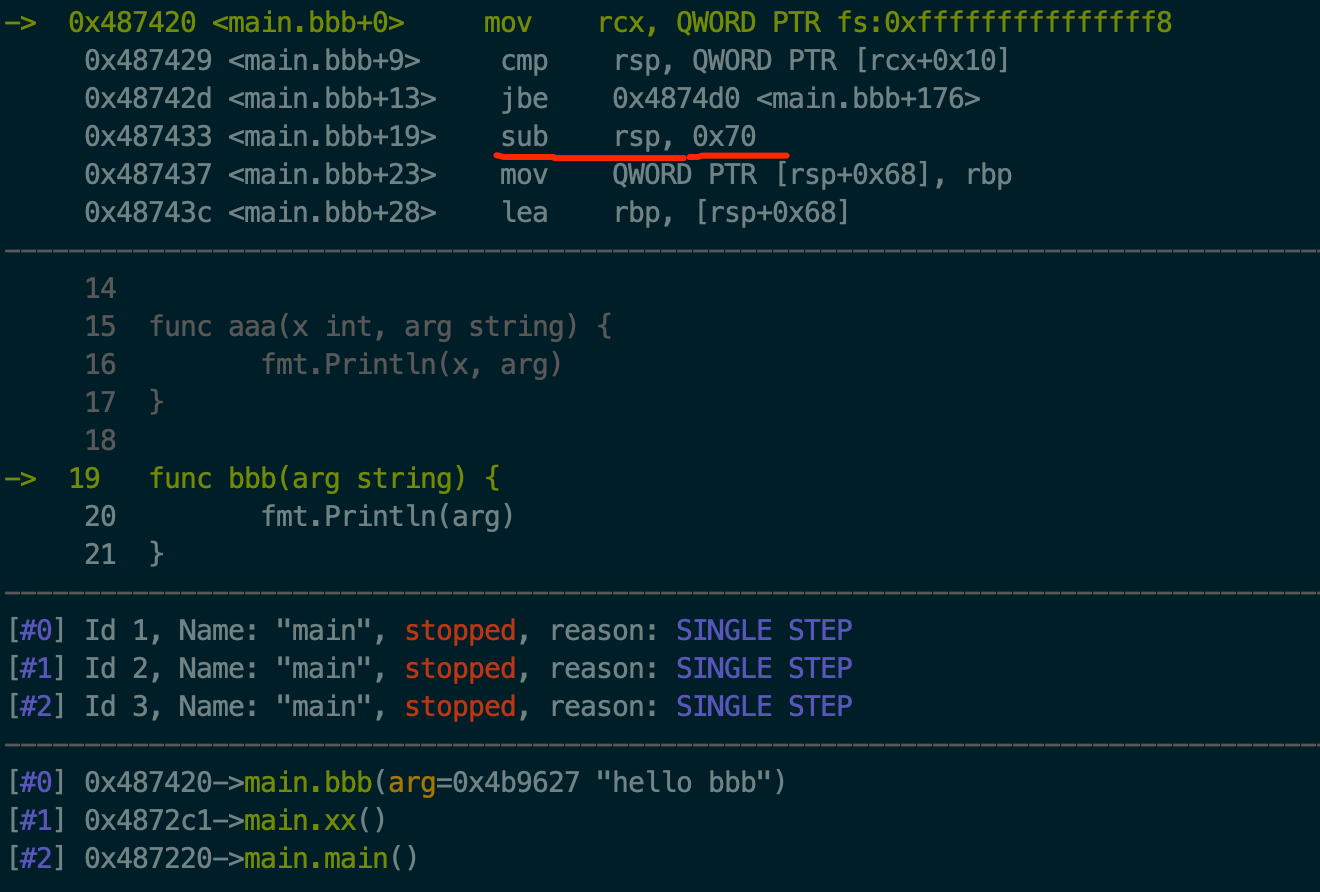Click the underlined 0x70 operand
This screenshot has height=892, width=1320.
pos(724,136)
